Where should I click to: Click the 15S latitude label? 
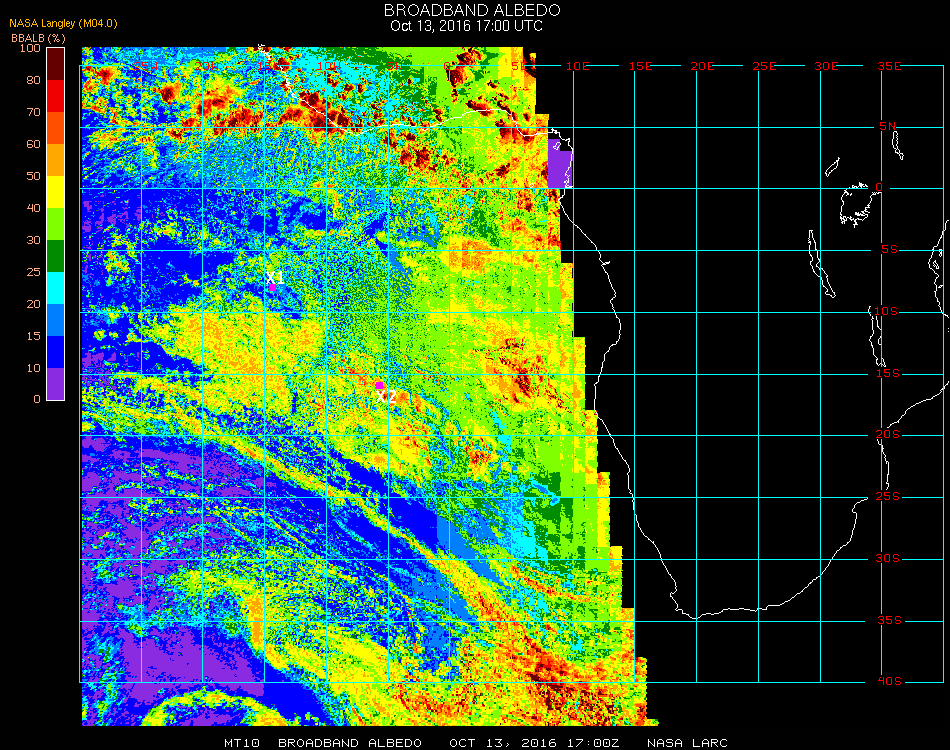click(888, 373)
